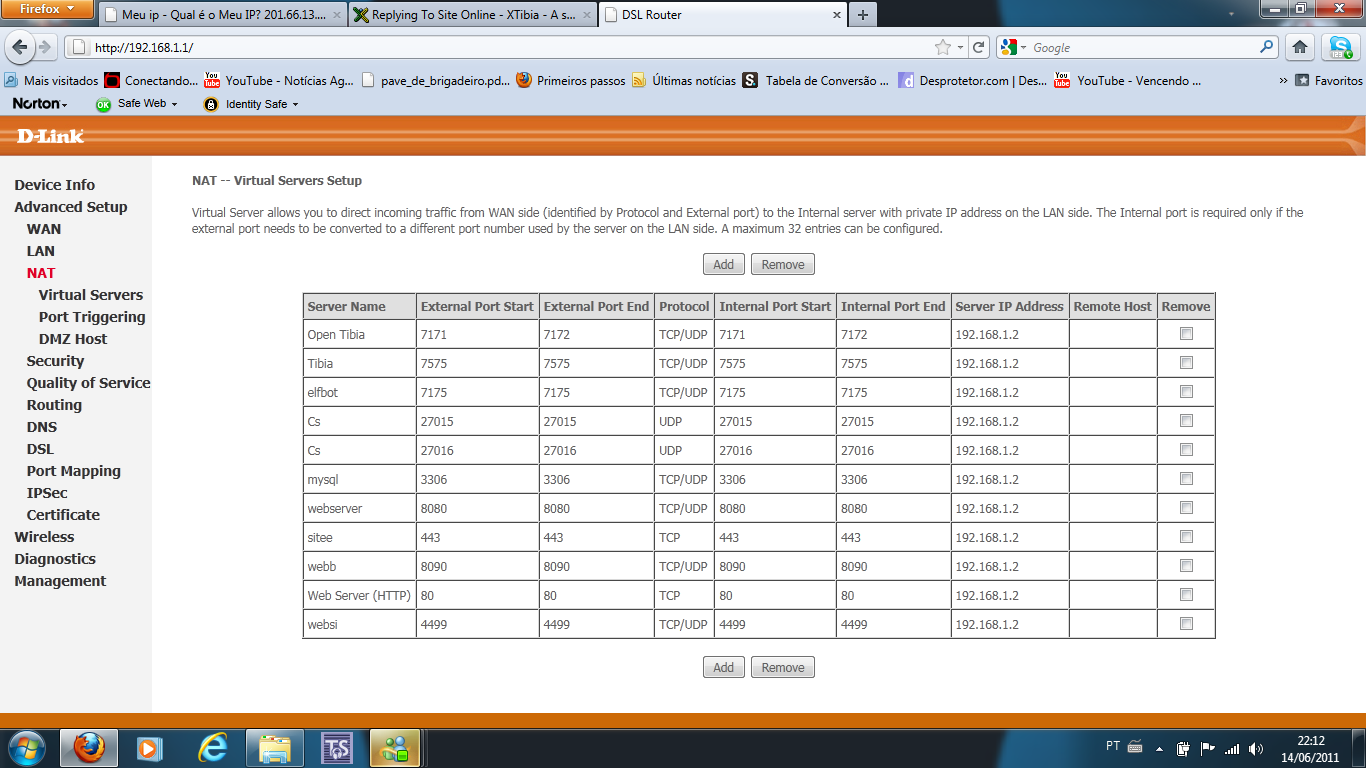
Task: Open a new tab with plus button
Action: click(x=863, y=15)
